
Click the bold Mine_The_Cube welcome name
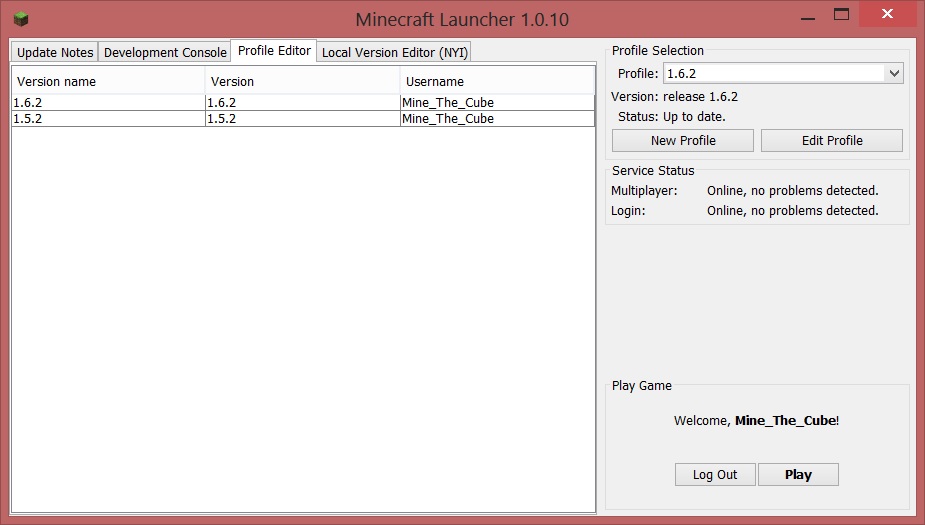(785, 421)
